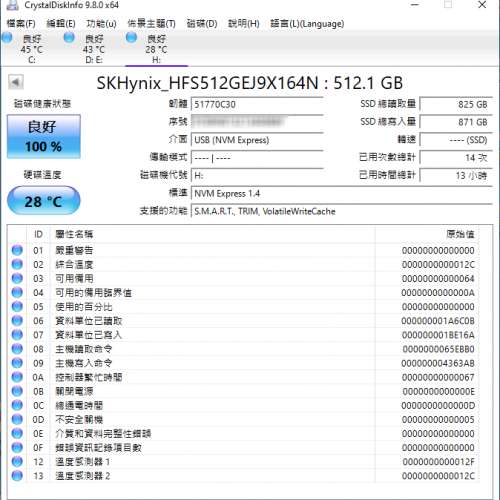500x500 pixels.
Task: Click the status orb for attribute 09
Action: click(x=17, y=363)
